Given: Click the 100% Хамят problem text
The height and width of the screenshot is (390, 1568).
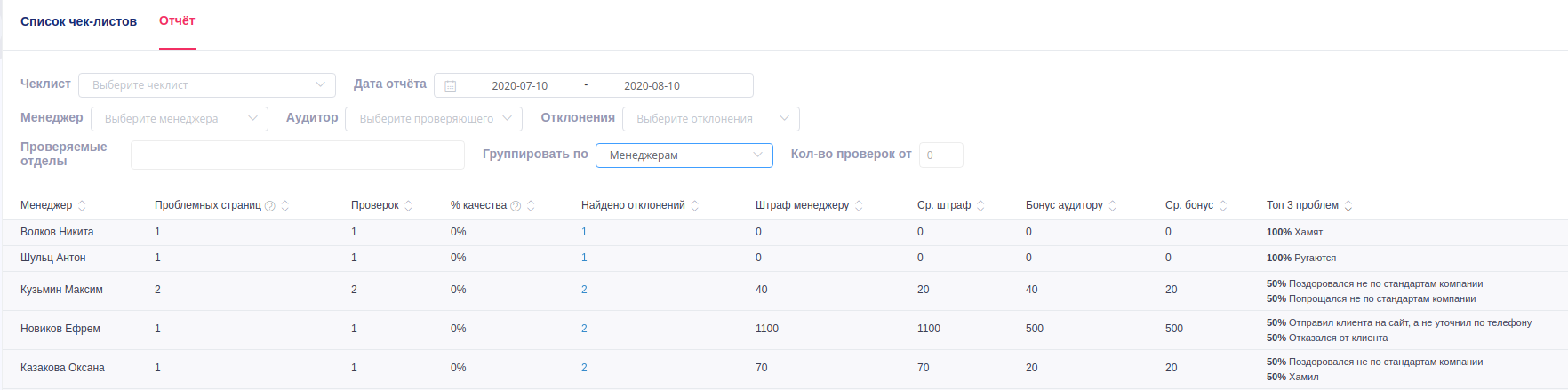Looking at the screenshot, I should (x=1294, y=232).
